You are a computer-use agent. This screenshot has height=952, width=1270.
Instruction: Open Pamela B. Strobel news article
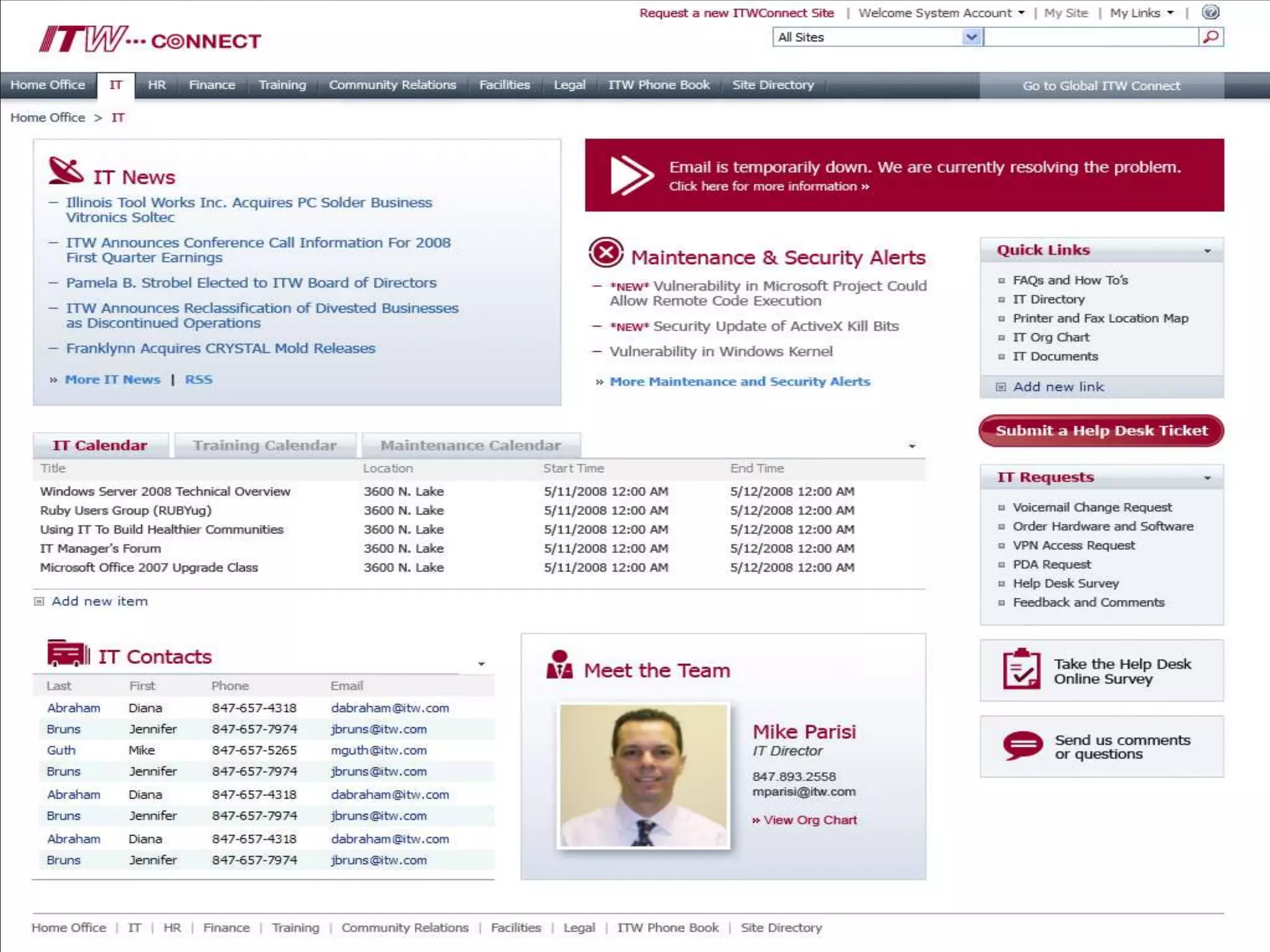click(251, 283)
